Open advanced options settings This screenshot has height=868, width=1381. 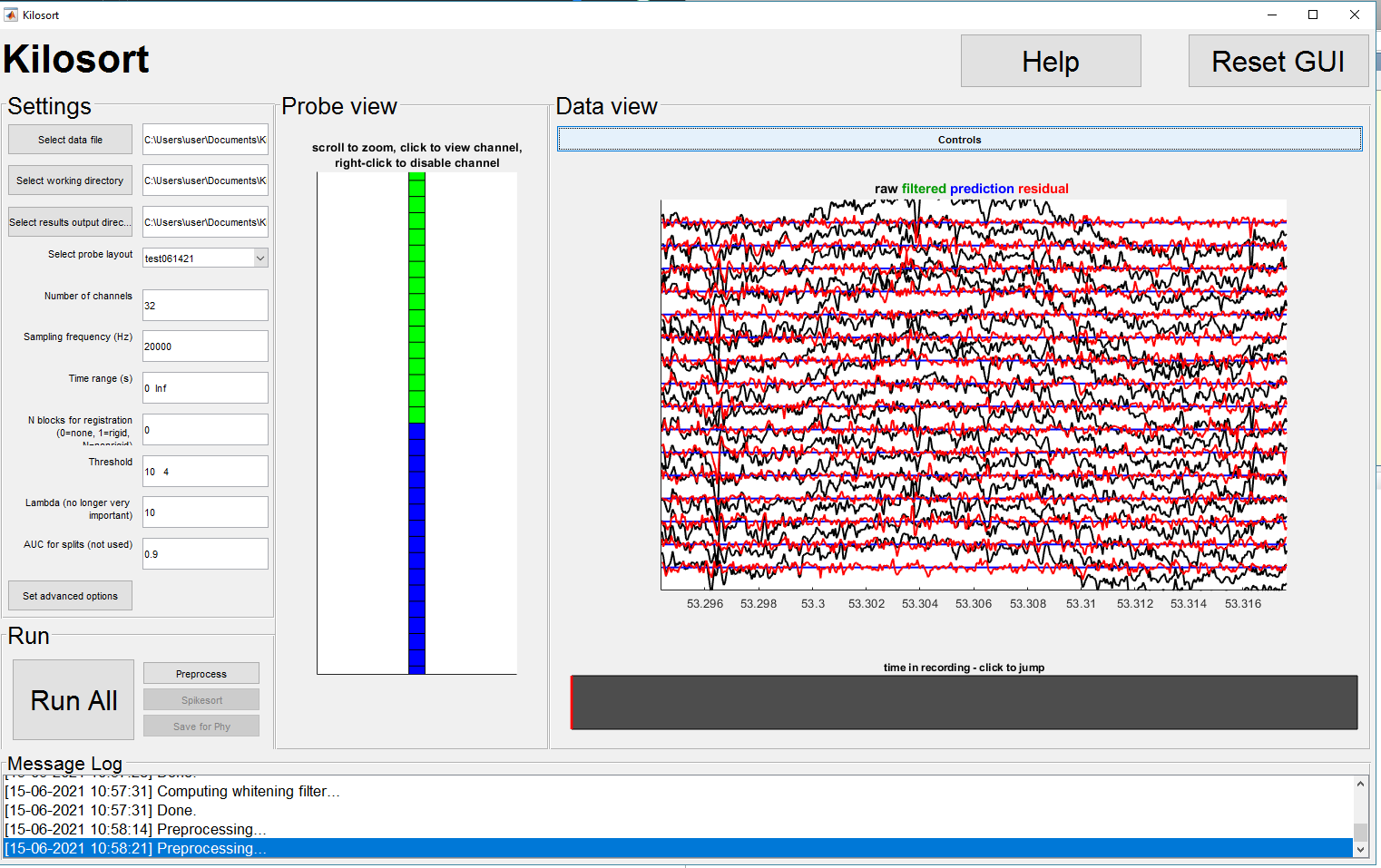pyautogui.click(x=70, y=595)
